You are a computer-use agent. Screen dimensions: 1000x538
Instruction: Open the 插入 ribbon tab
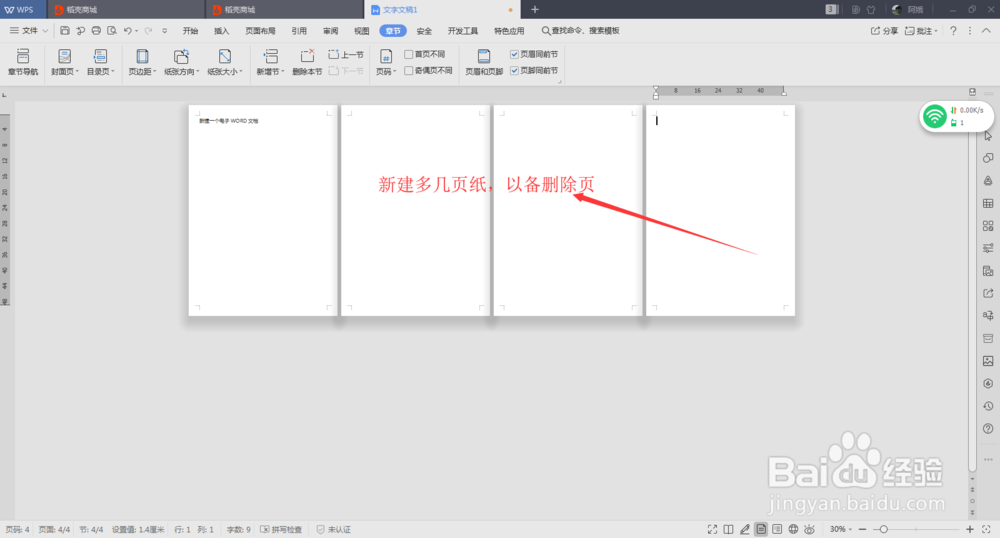point(221,31)
